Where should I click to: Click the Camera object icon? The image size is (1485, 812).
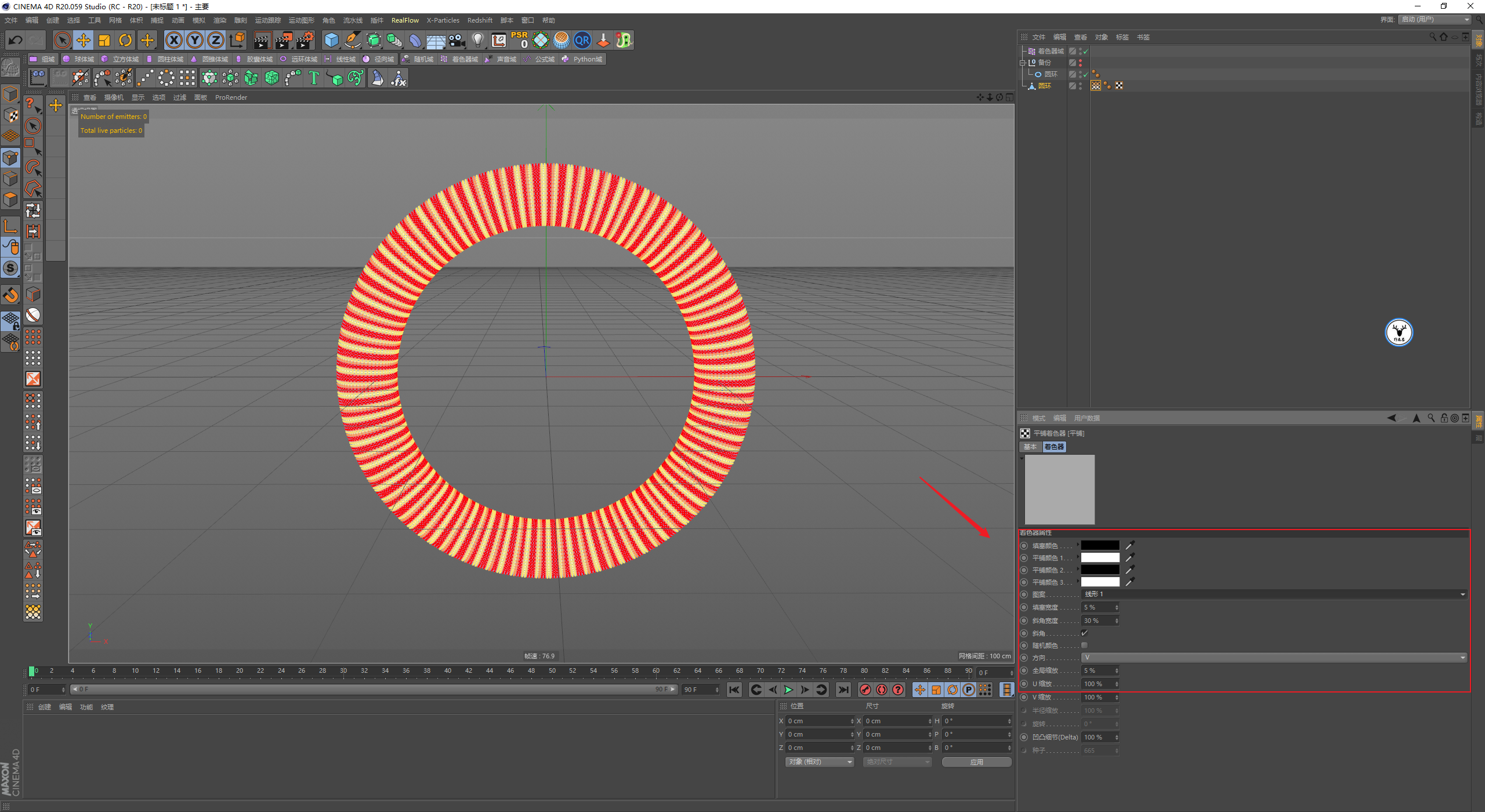click(x=457, y=40)
